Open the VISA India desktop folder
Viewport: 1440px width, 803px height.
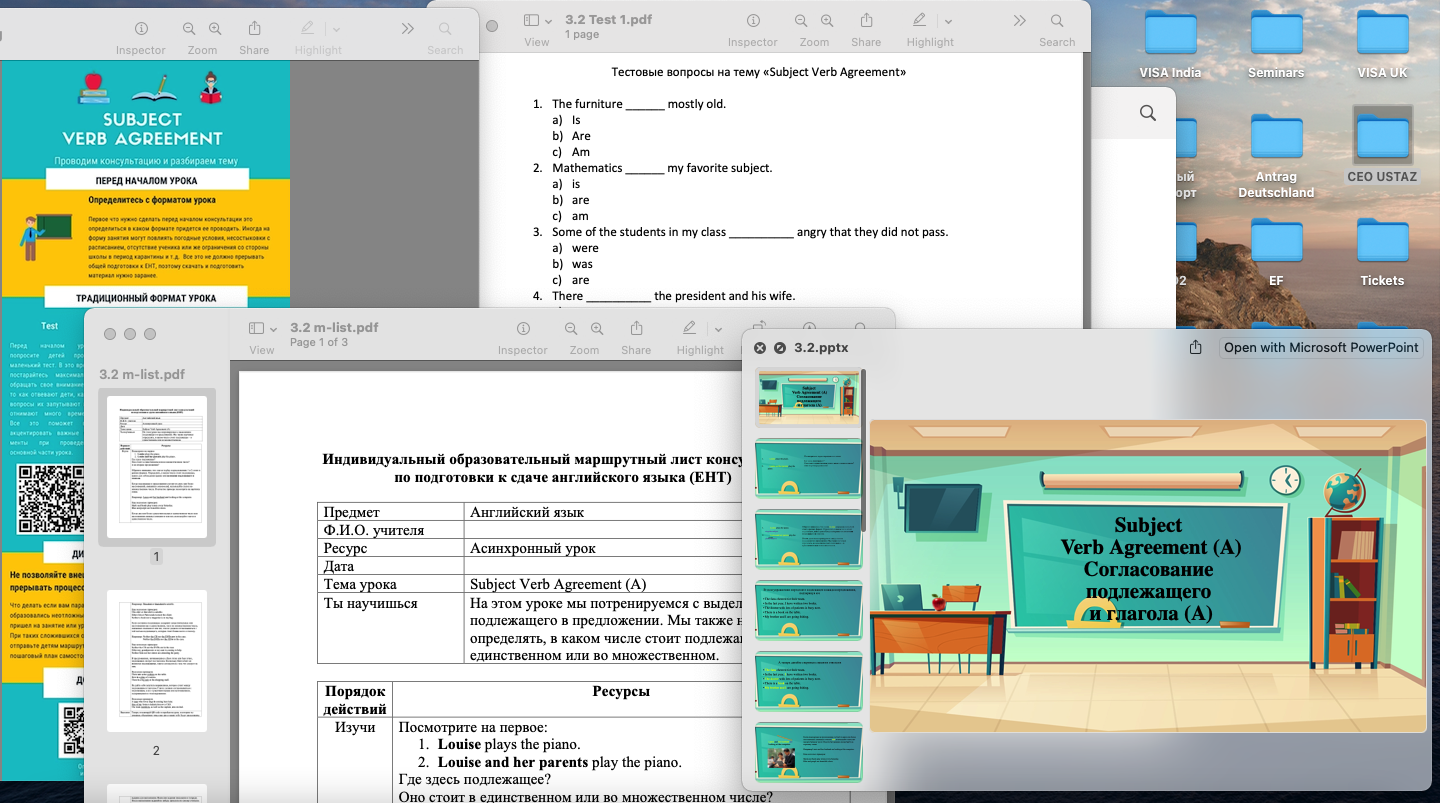coord(1170,37)
